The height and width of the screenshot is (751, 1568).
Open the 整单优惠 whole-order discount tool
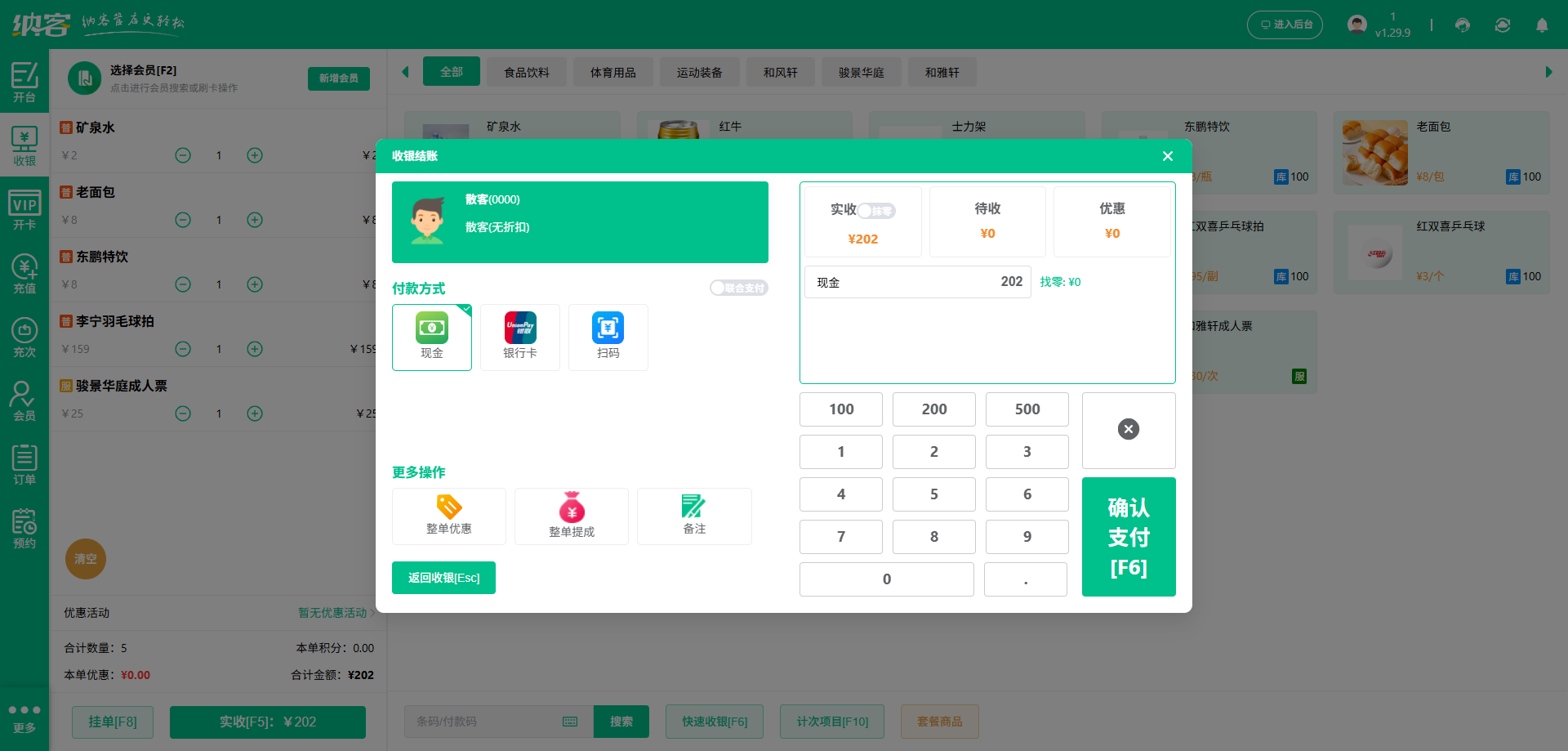pyautogui.click(x=448, y=516)
